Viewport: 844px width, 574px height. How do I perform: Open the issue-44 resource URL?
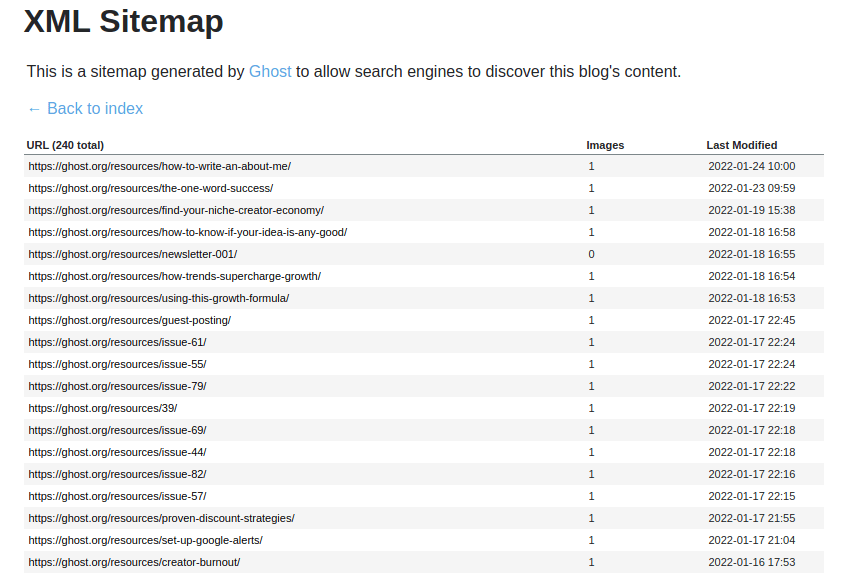pos(117,452)
